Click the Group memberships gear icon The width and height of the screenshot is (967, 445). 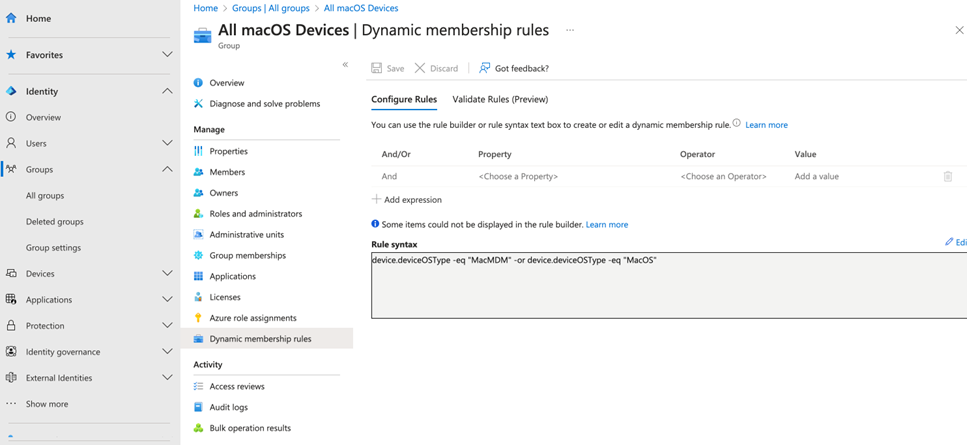click(x=198, y=255)
